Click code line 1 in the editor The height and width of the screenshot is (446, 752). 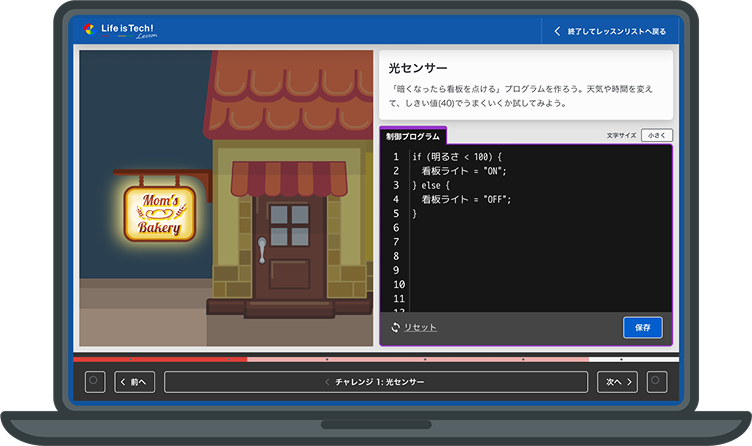[x=460, y=157]
